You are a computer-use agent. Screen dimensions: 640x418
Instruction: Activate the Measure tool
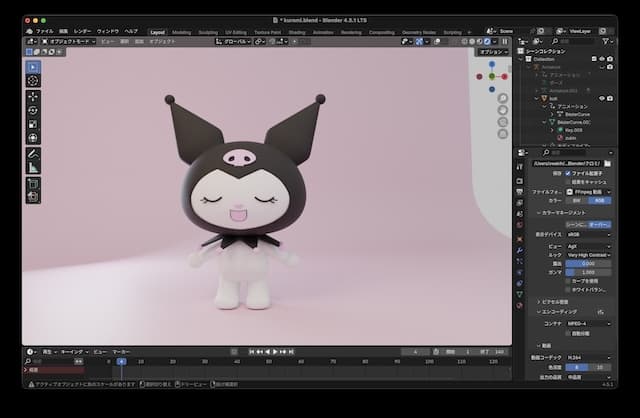[33, 169]
